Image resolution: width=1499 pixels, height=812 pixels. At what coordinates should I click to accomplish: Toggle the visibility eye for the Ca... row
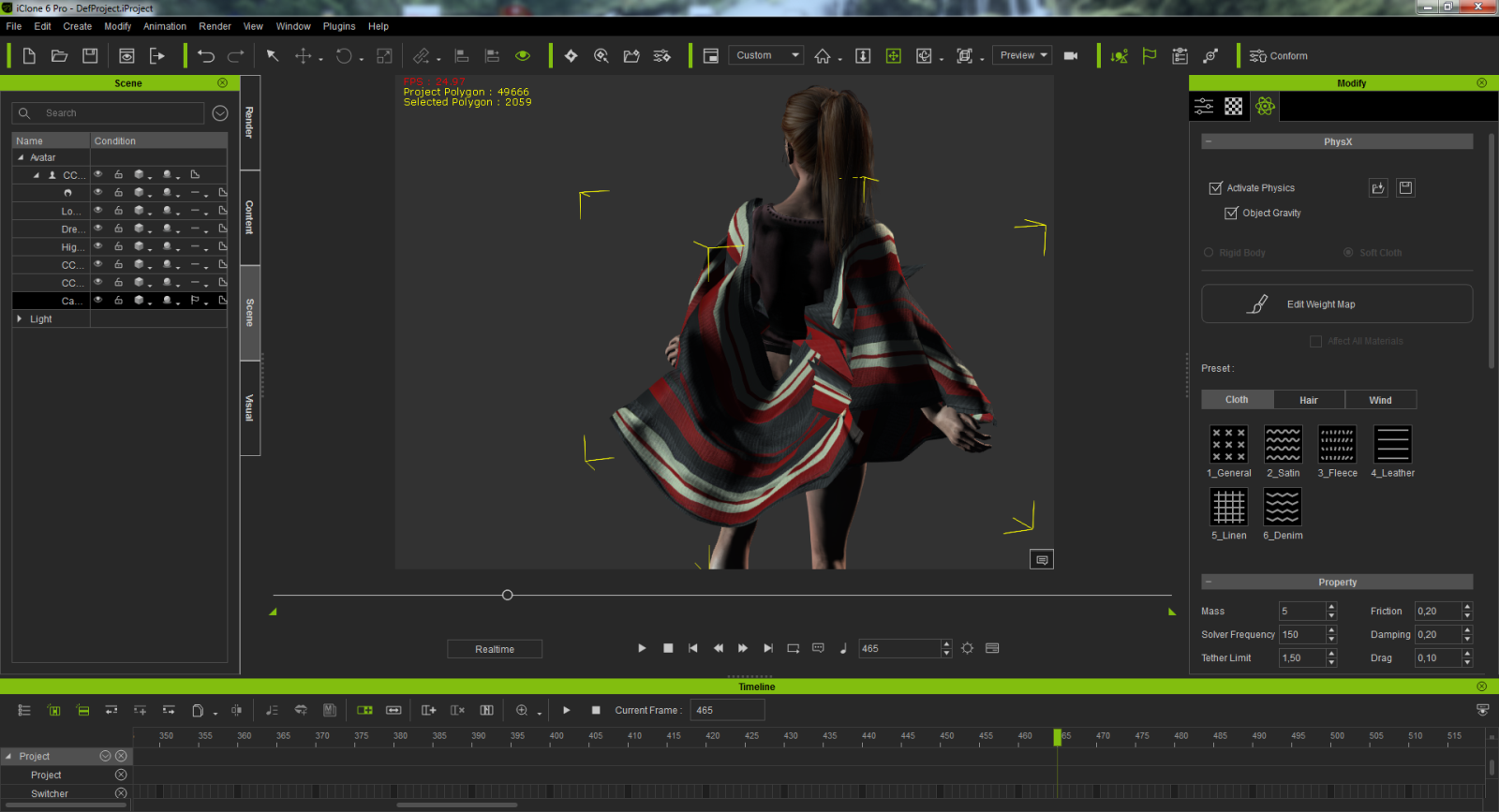tap(97, 301)
